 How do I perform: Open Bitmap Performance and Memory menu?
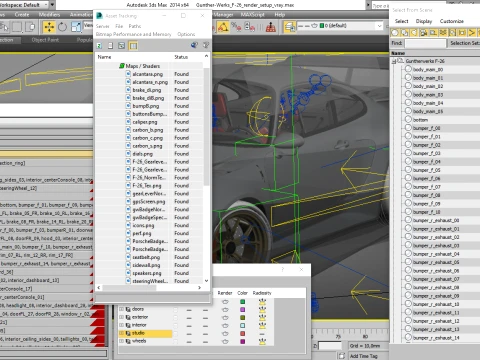click(133, 34)
